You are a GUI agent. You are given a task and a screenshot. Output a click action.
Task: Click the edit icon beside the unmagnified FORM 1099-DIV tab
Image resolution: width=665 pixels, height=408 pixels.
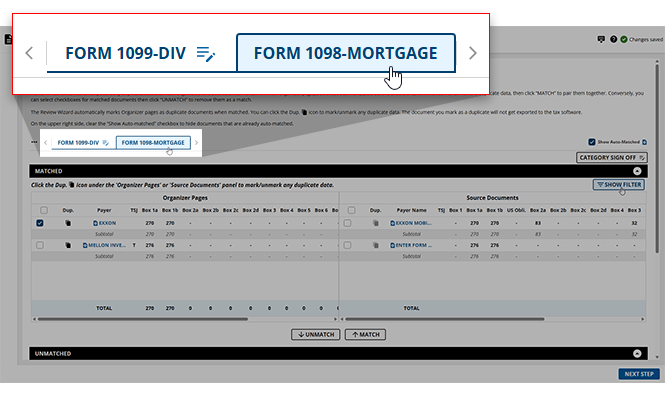coord(106,143)
